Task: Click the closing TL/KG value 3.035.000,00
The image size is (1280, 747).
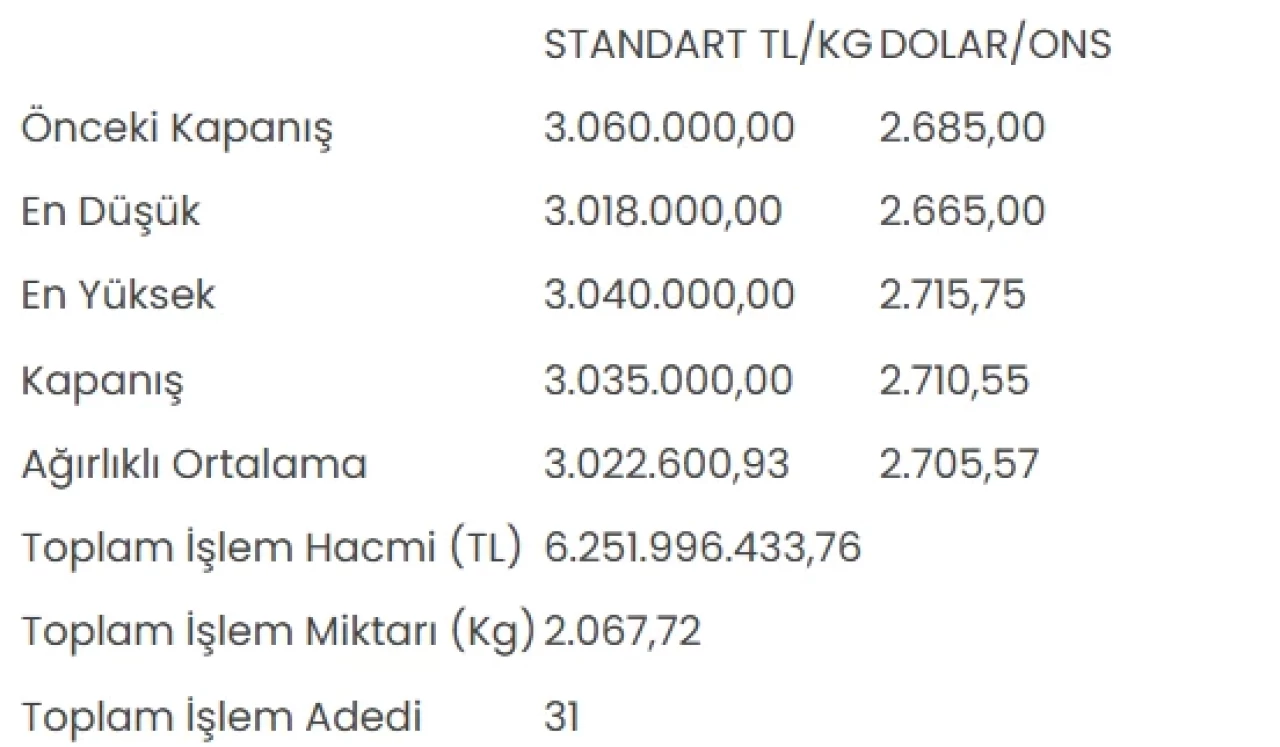Action: [x=668, y=381]
